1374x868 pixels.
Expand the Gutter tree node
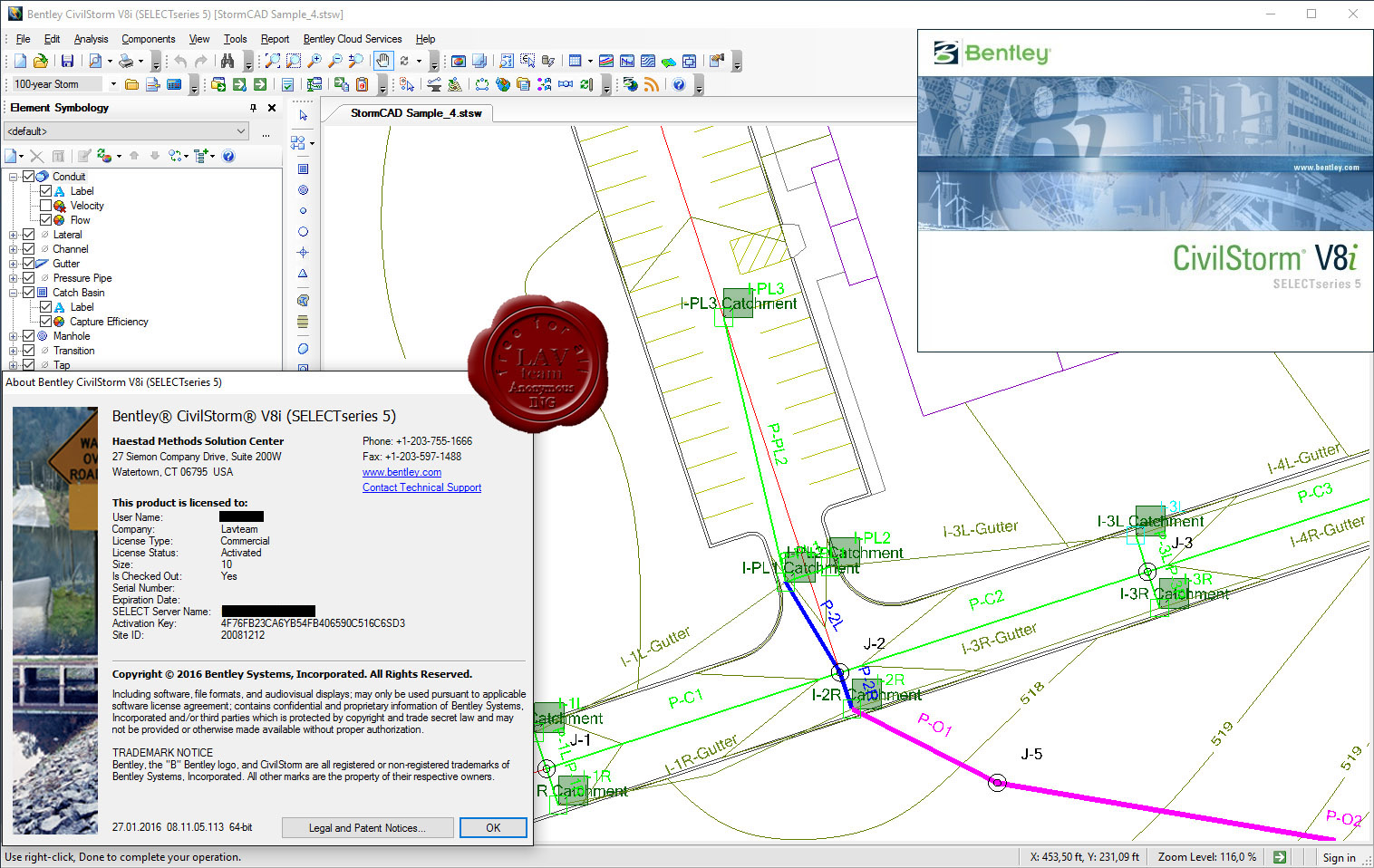(14, 264)
